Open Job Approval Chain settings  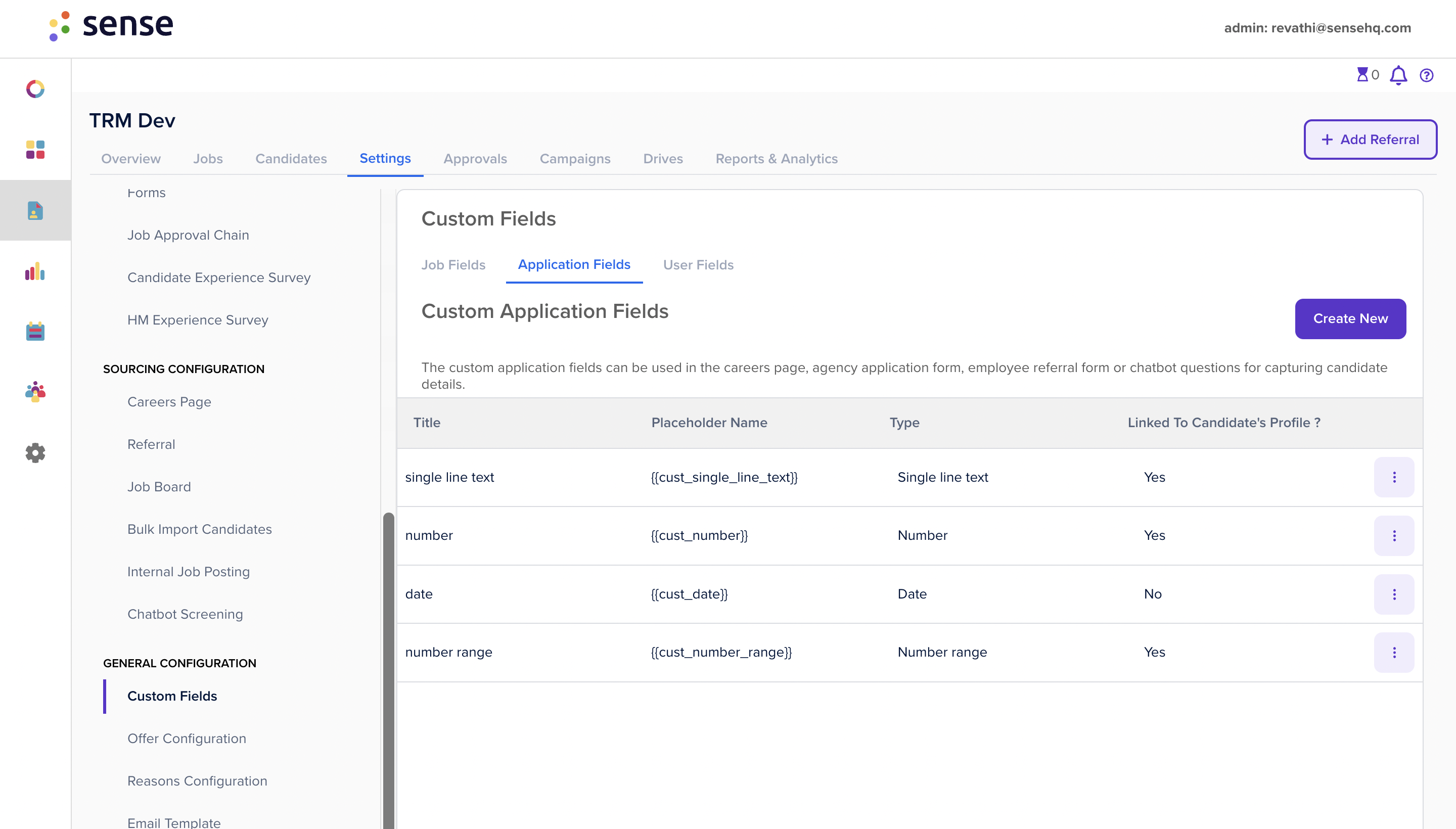point(188,235)
